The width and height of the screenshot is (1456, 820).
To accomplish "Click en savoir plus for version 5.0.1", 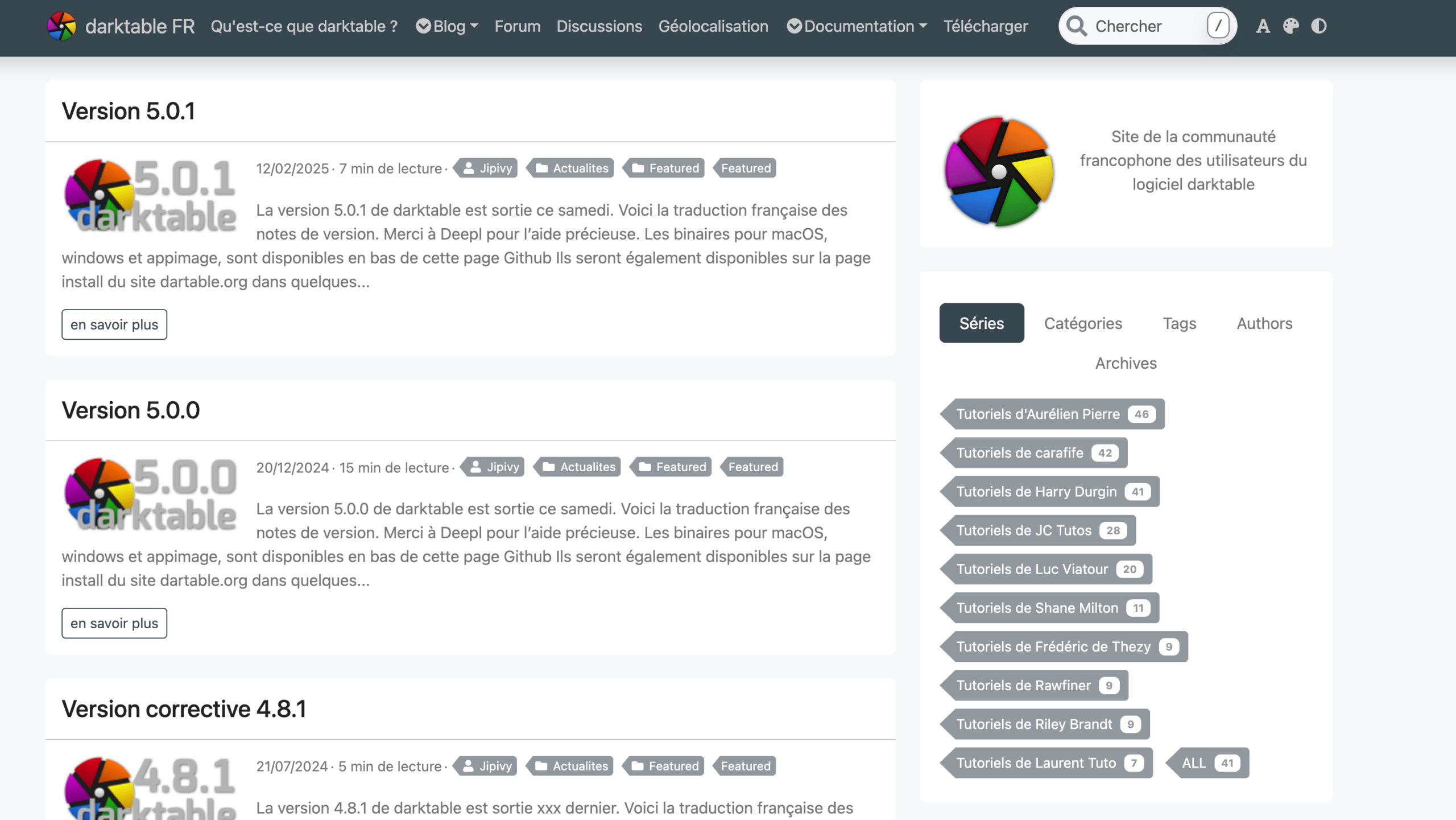I will pos(114,324).
